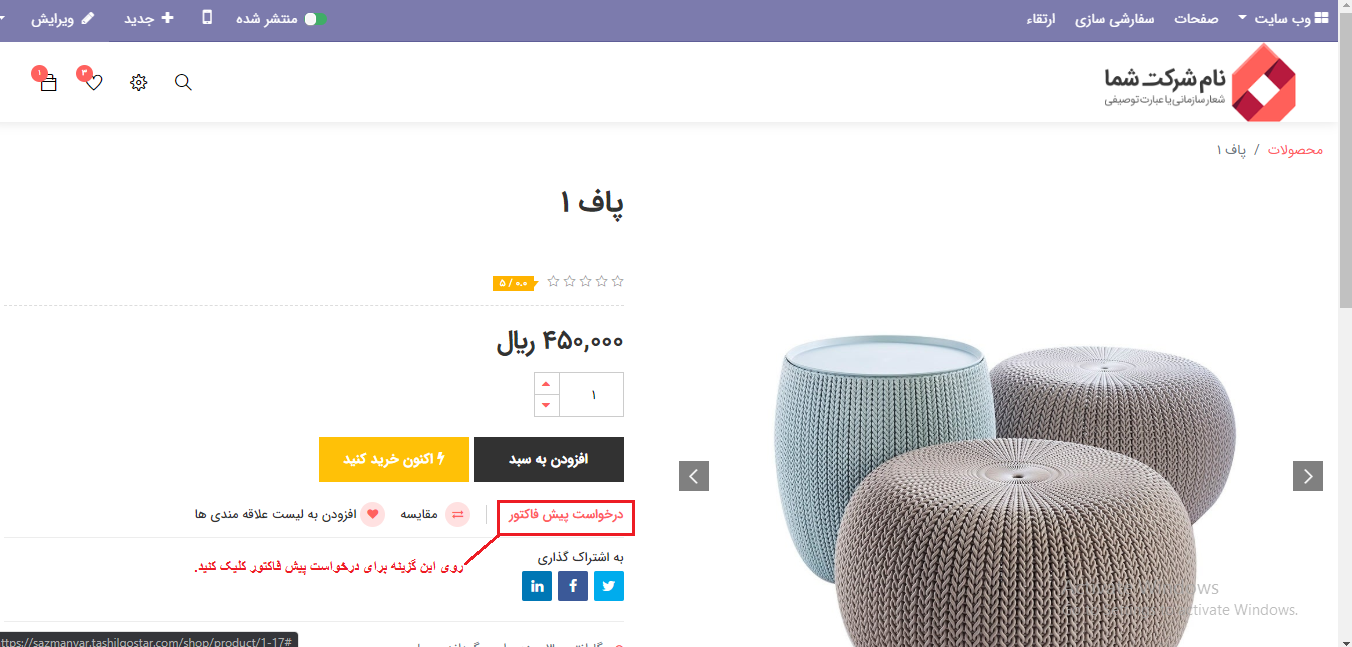Click the five-star product rating
This screenshot has height=647, width=1352.
pos(585,282)
